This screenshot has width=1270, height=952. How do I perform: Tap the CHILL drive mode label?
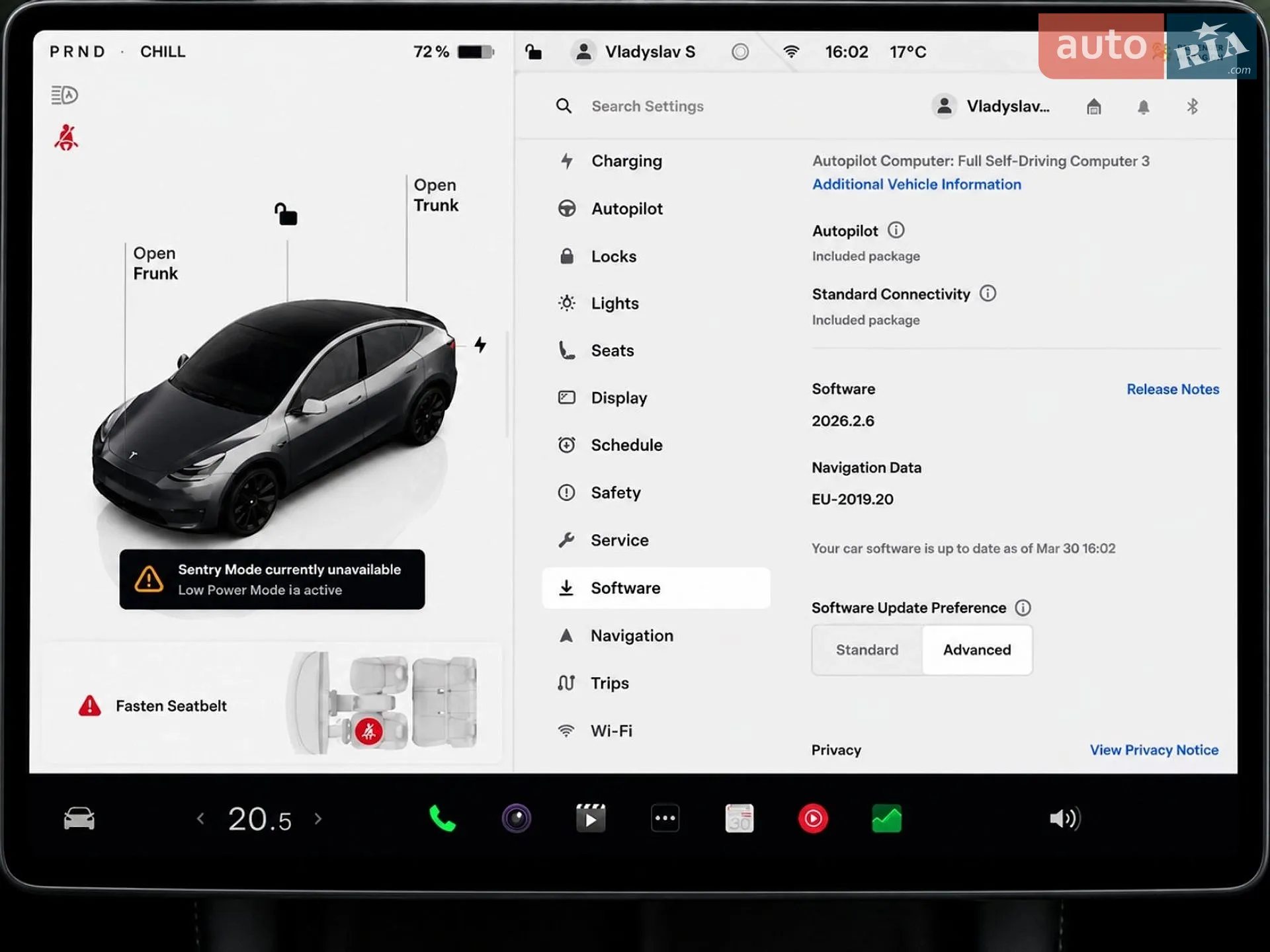[163, 52]
